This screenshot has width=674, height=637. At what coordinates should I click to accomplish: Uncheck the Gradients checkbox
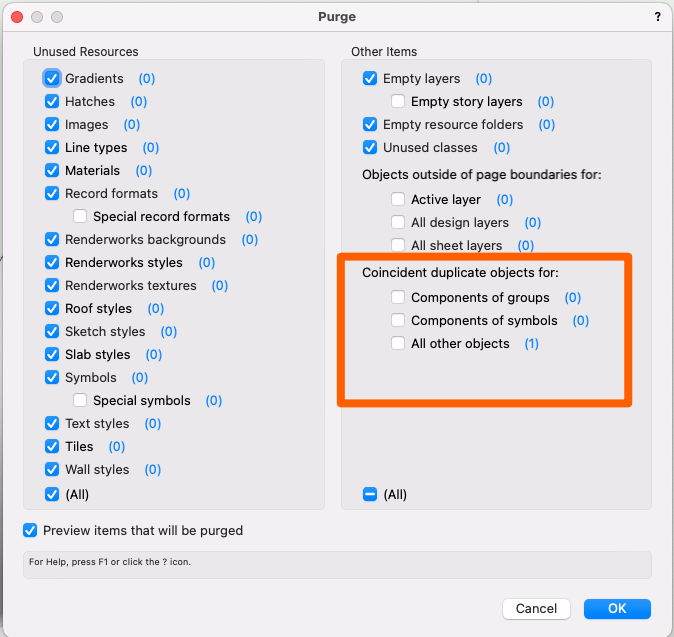tap(52, 78)
